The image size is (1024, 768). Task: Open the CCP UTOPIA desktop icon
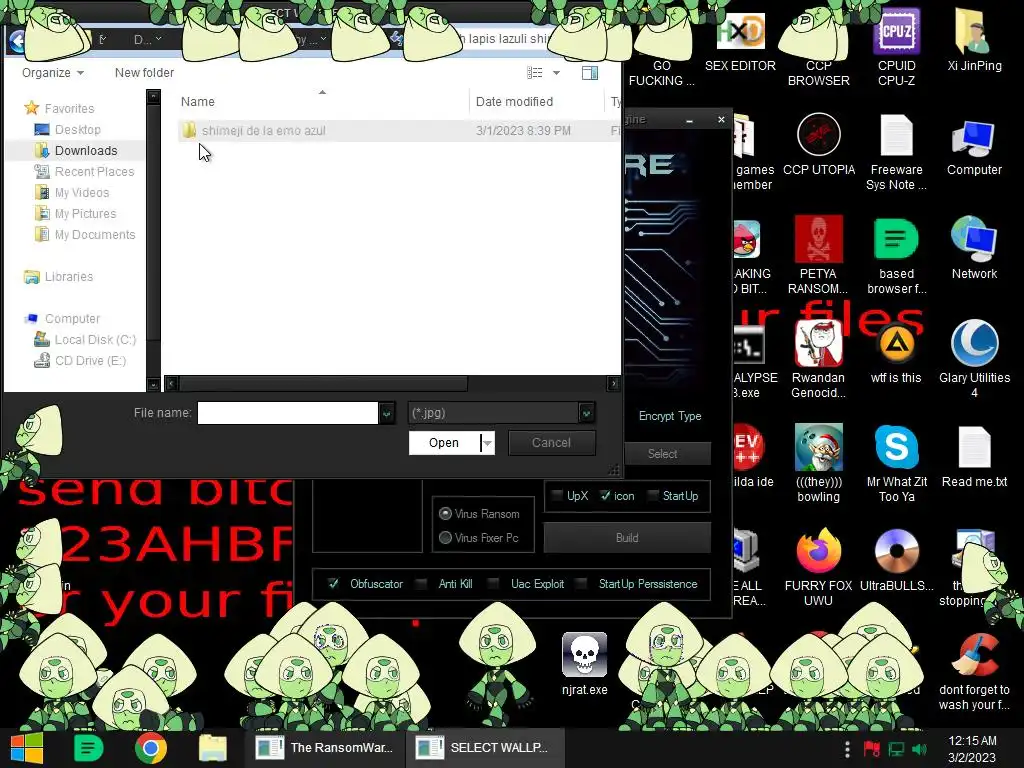click(818, 145)
